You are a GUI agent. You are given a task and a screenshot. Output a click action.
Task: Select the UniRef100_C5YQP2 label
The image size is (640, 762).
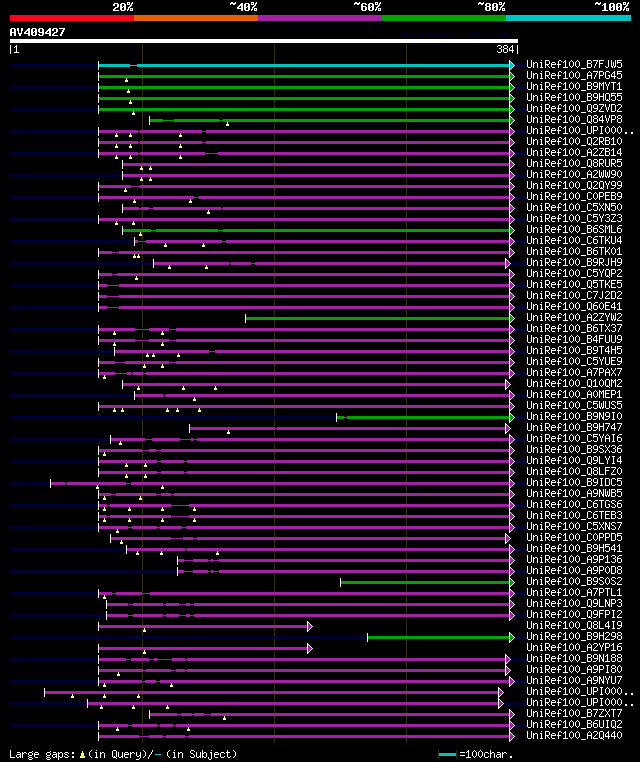point(574,273)
